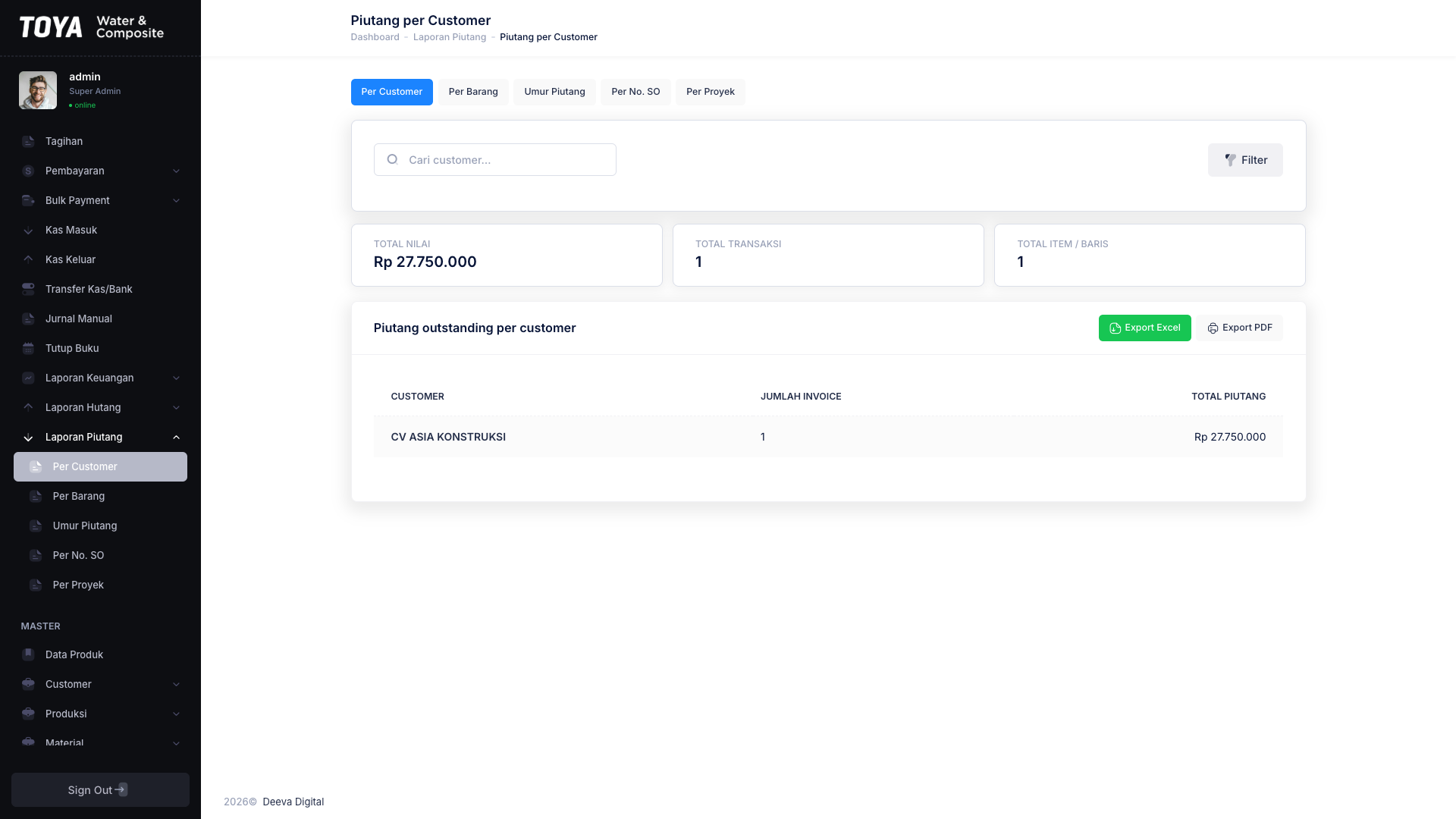The height and width of the screenshot is (819, 1456).
Task: Click the Pembayaran dollar icon
Action: (28, 171)
